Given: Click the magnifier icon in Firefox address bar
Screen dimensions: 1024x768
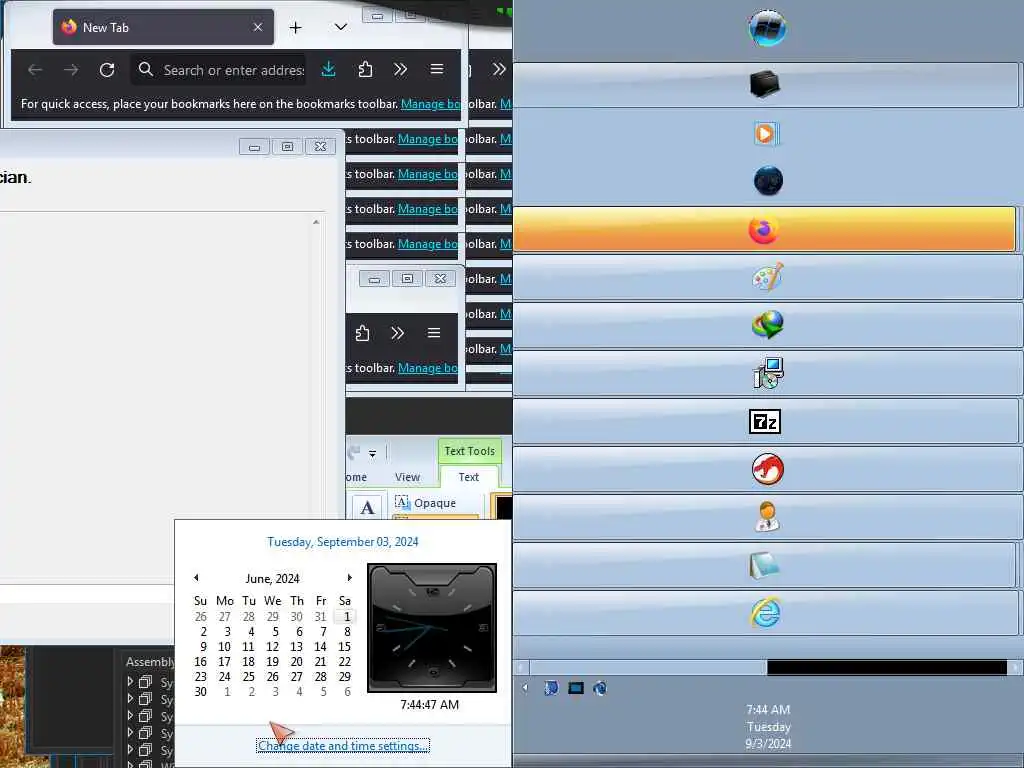Looking at the screenshot, I should click(x=146, y=69).
